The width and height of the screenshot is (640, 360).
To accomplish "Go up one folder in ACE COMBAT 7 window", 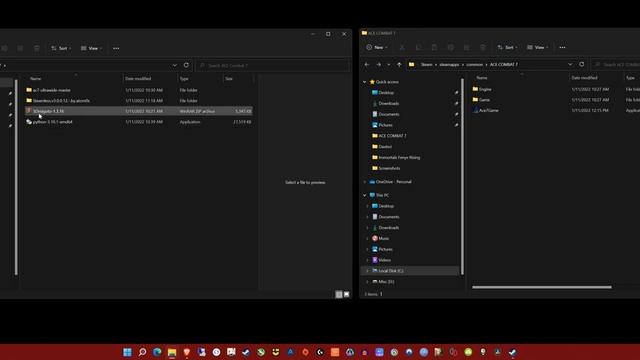I will 399,64.
